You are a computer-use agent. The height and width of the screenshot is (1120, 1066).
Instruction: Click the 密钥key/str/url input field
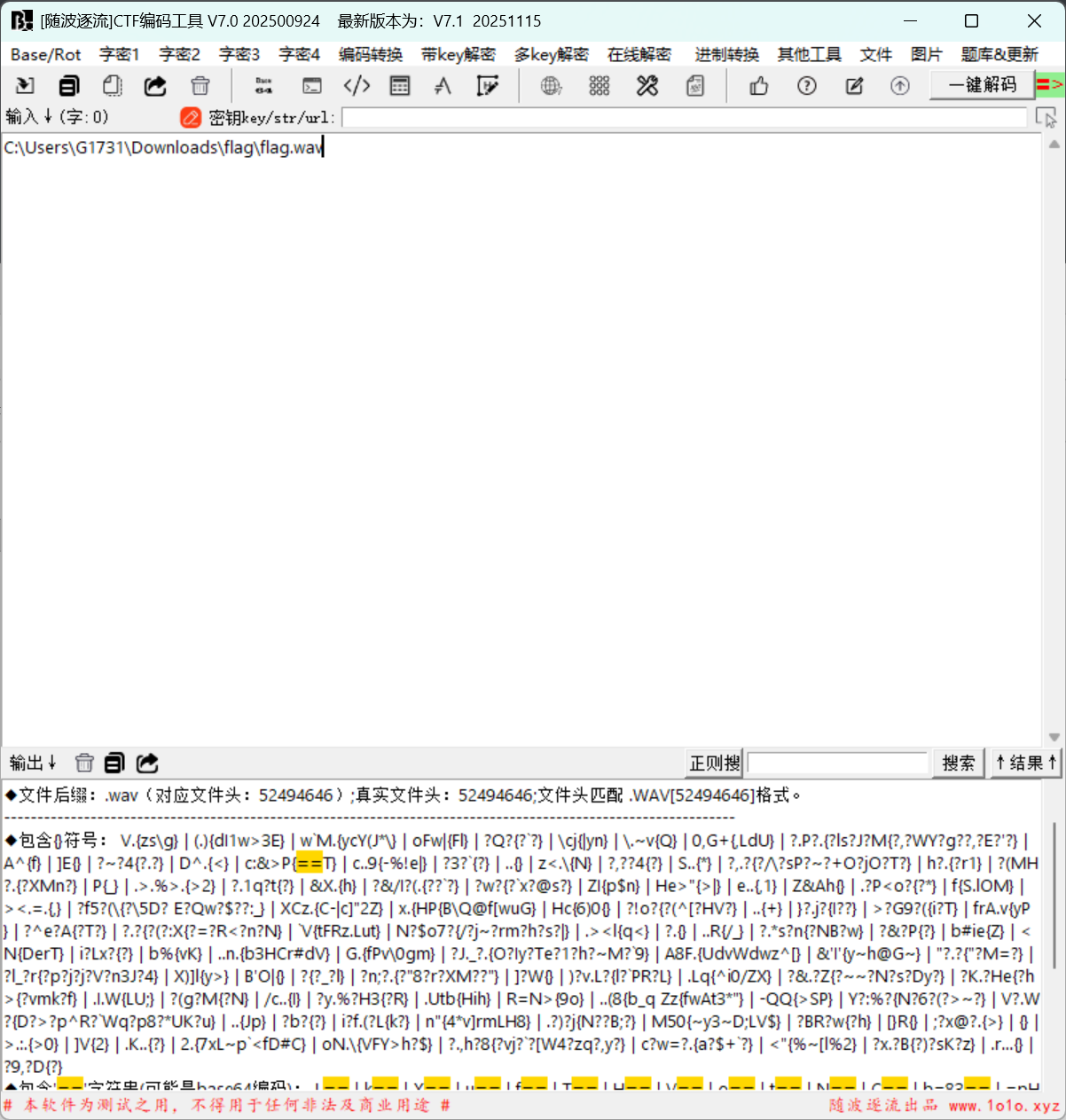pos(683,117)
